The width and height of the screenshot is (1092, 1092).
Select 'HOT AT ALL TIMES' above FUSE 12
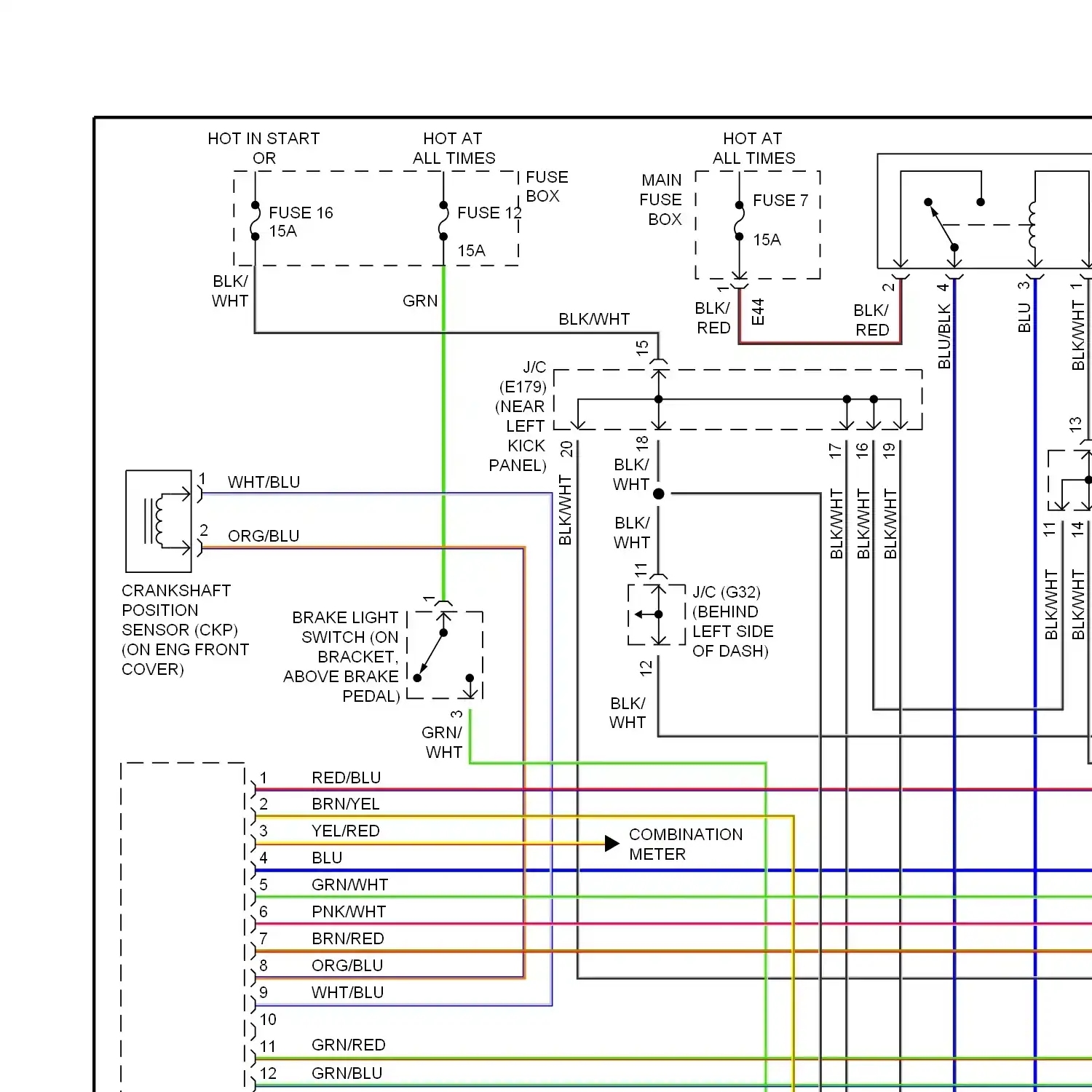454,148
